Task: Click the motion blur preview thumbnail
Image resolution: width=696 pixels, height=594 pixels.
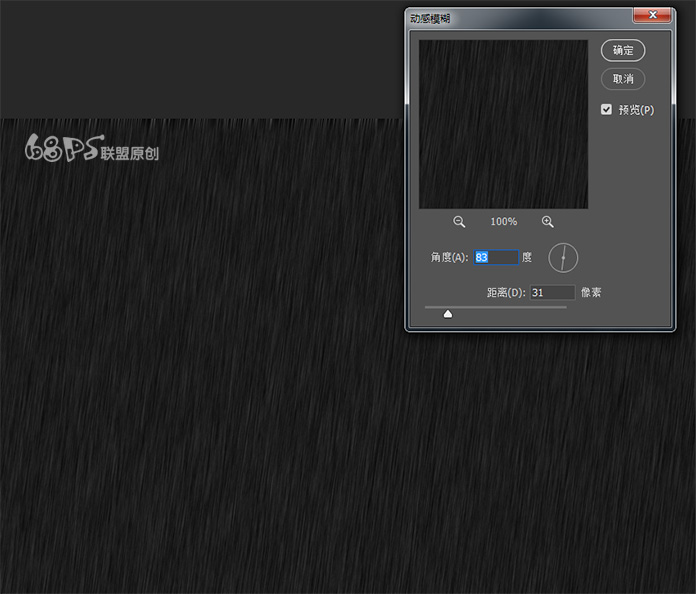Action: (503, 124)
